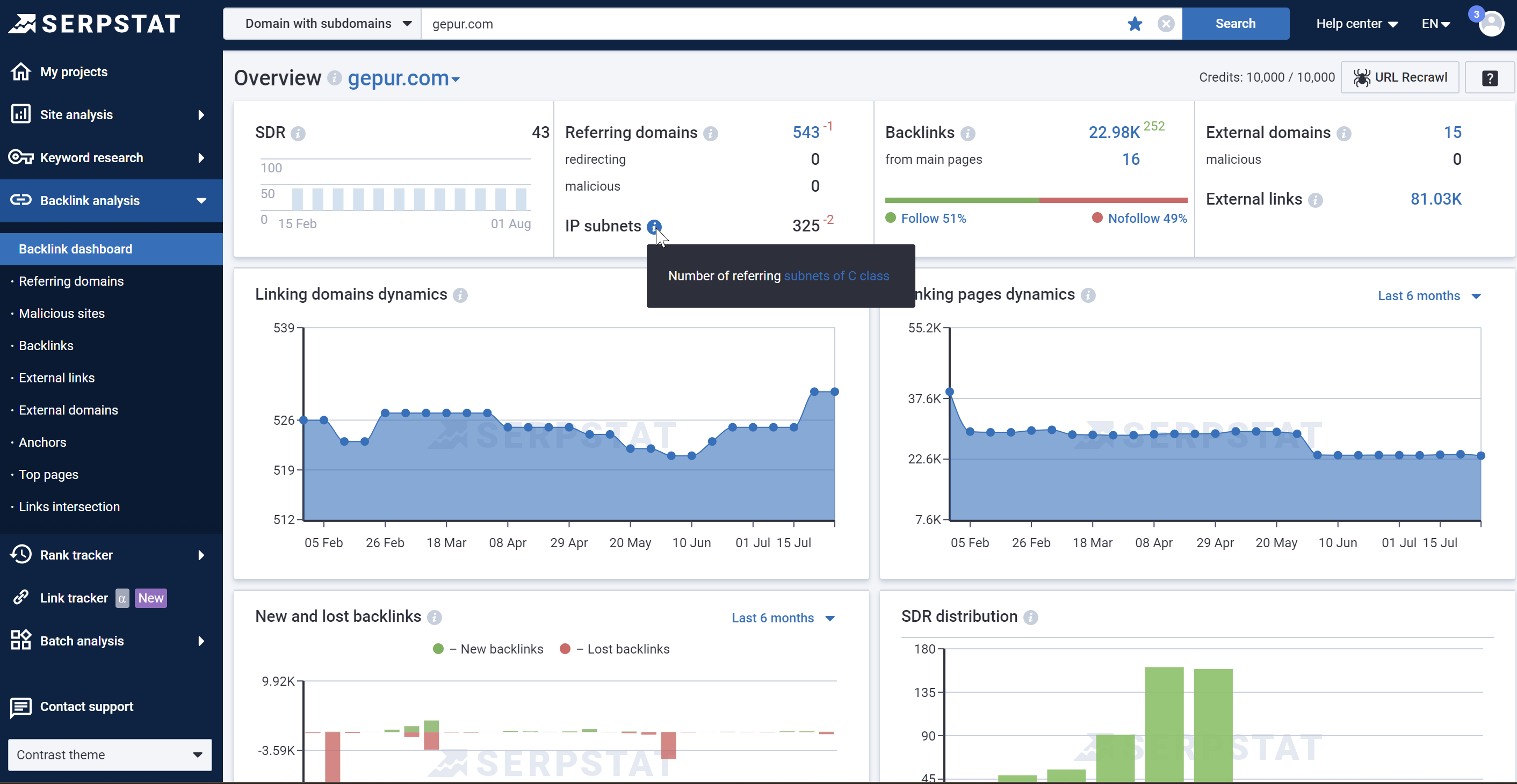
Task: Click the Contact support chat icon
Action: (x=20, y=708)
